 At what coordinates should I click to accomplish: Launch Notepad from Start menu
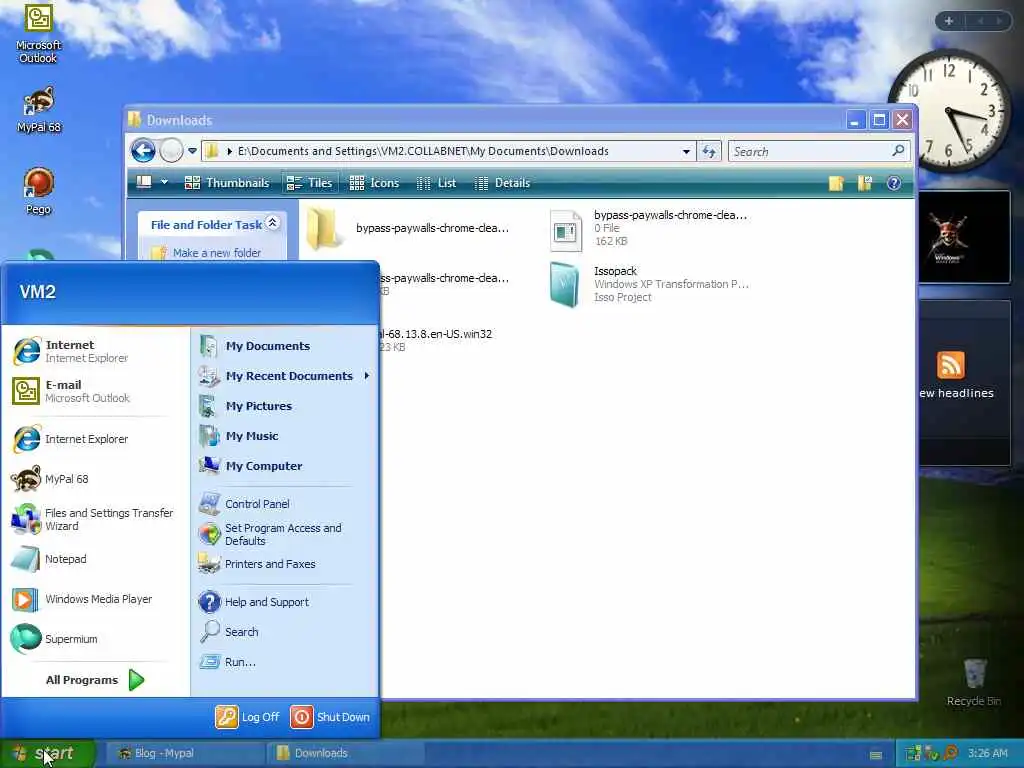click(95, 559)
